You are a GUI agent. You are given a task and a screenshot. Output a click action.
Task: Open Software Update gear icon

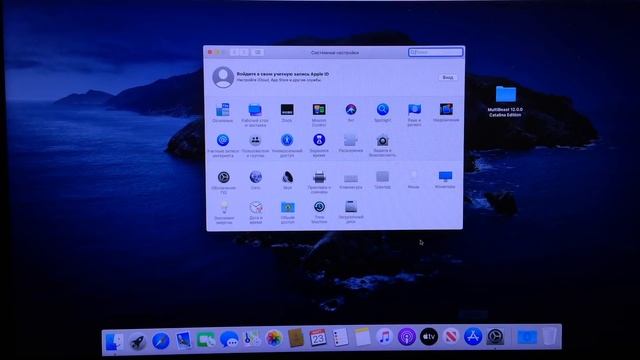[x=224, y=177]
